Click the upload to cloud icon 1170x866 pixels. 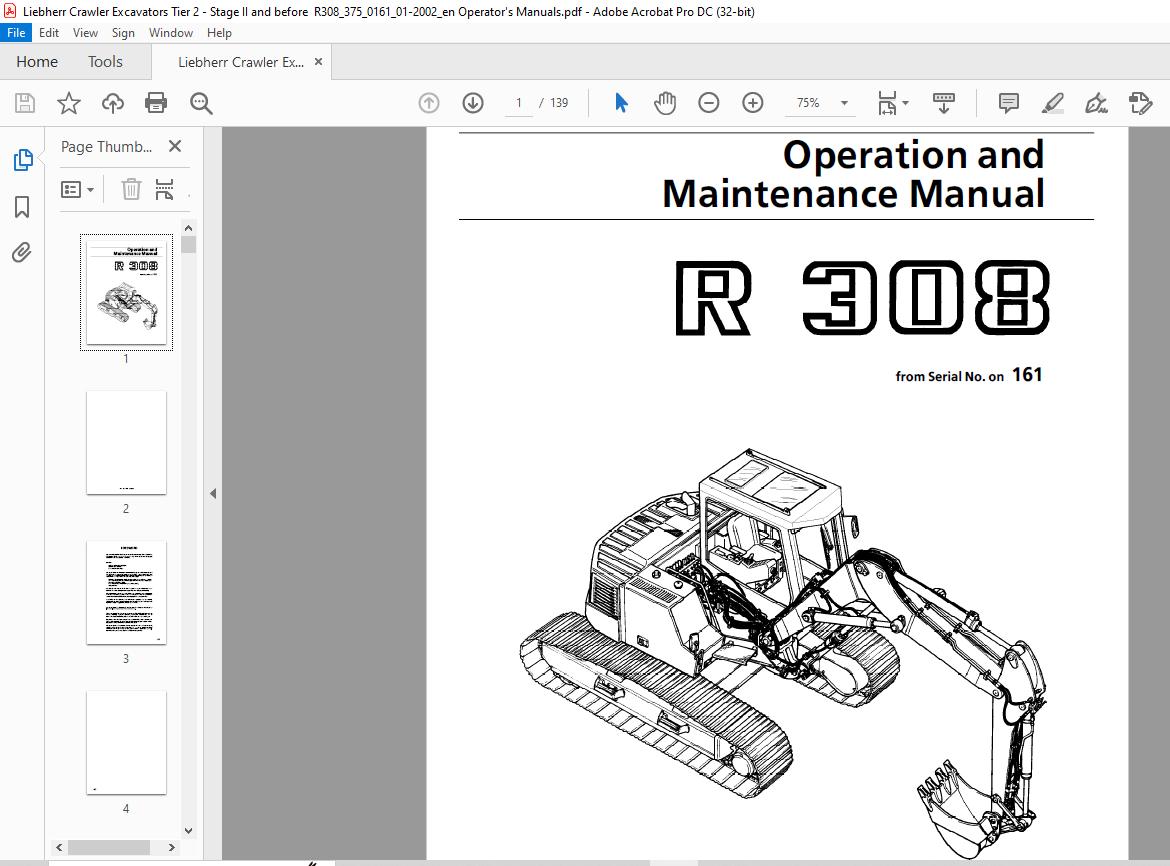pos(113,103)
